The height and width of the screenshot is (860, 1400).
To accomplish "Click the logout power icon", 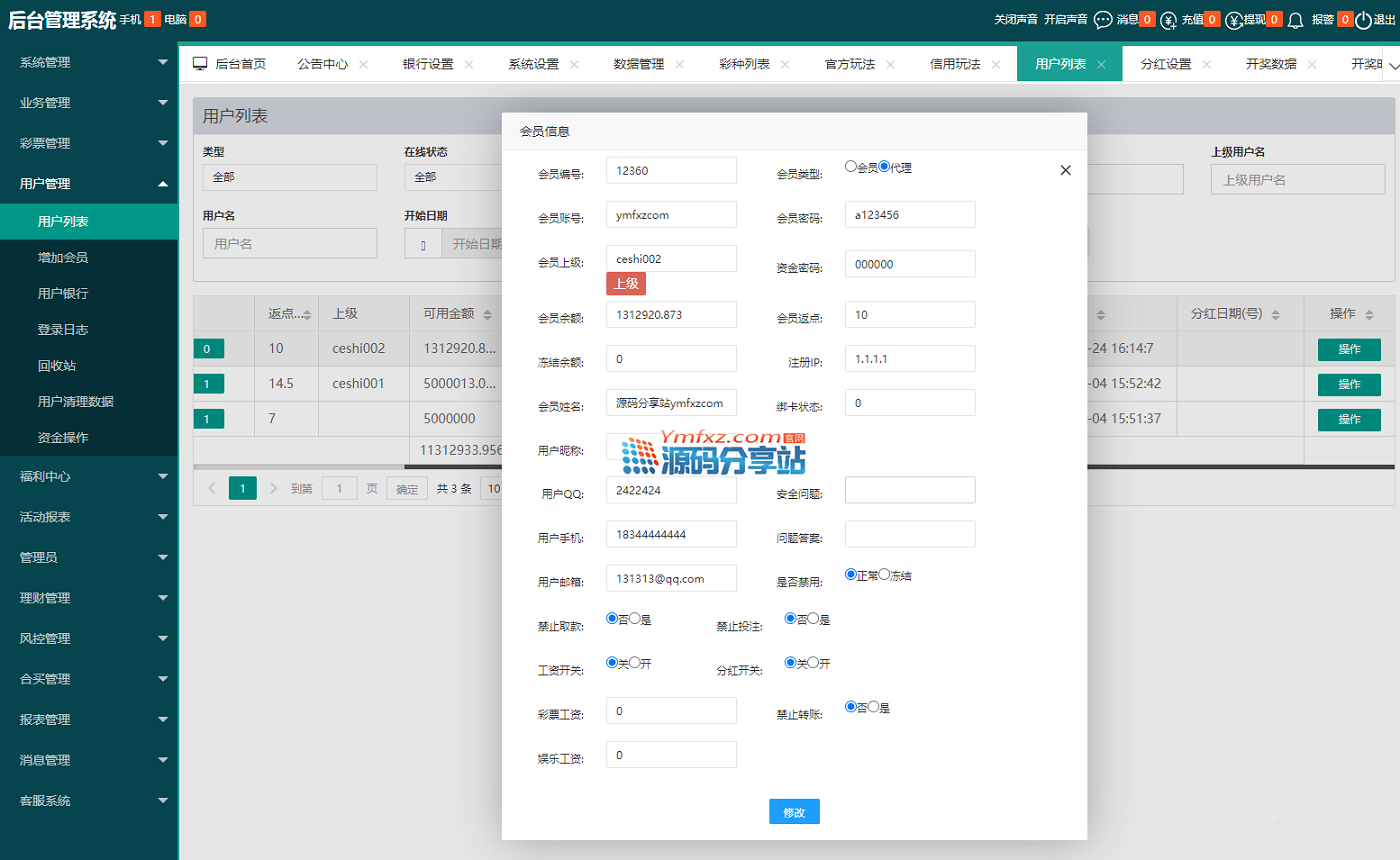I will 1365,19.
